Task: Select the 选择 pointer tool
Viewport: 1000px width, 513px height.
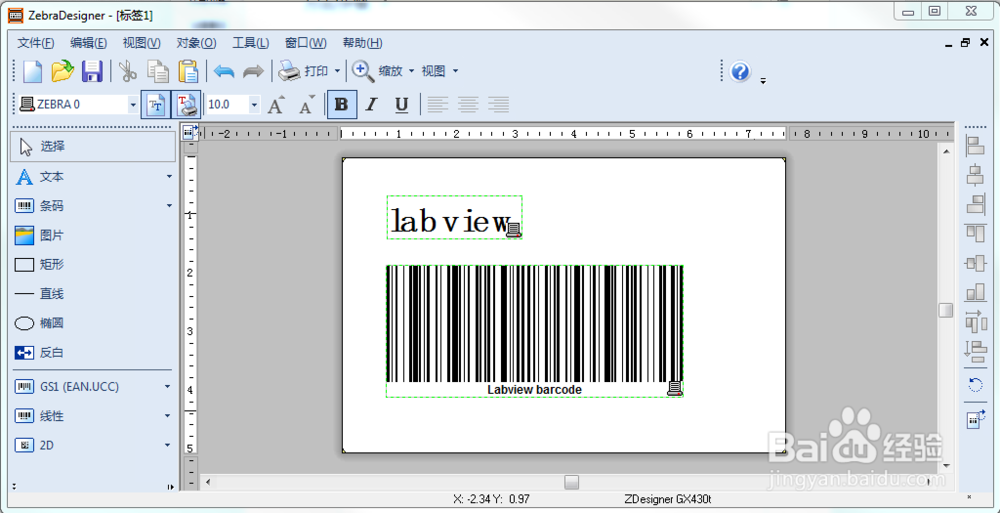Action: (x=93, y=147)
